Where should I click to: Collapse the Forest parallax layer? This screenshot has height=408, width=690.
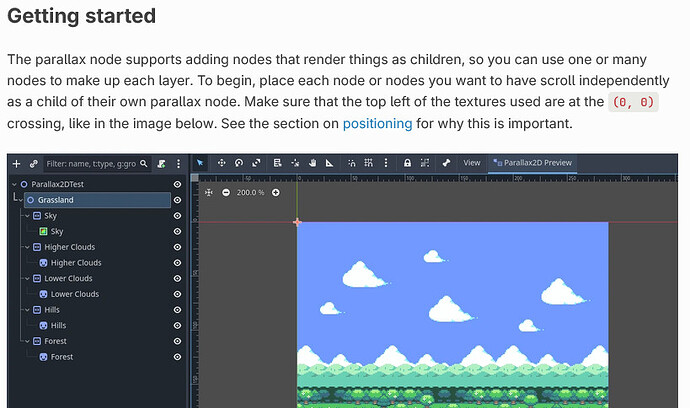click(x=27, y=341)
